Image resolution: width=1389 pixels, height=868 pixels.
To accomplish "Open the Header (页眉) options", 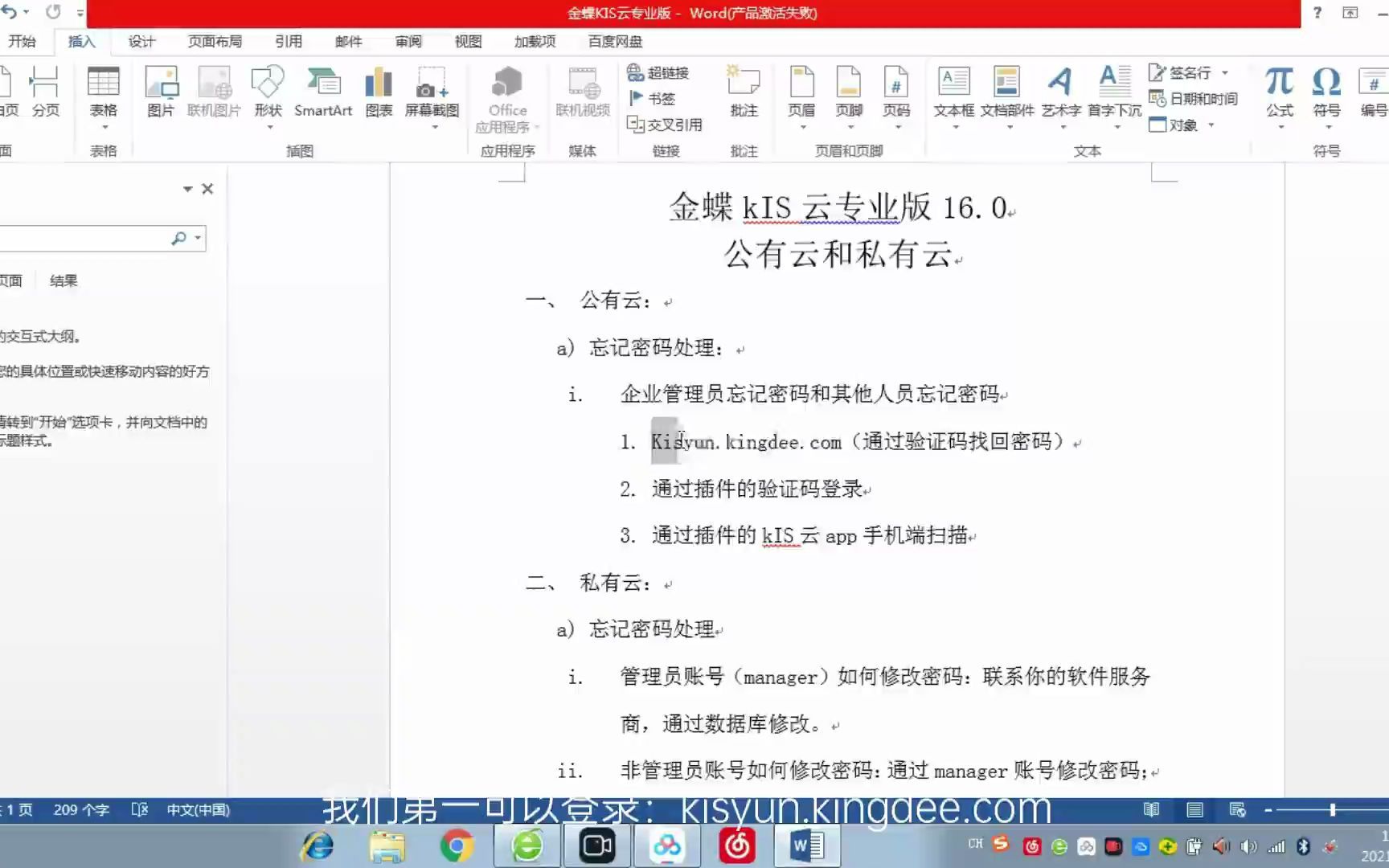I will coord(801,96).
